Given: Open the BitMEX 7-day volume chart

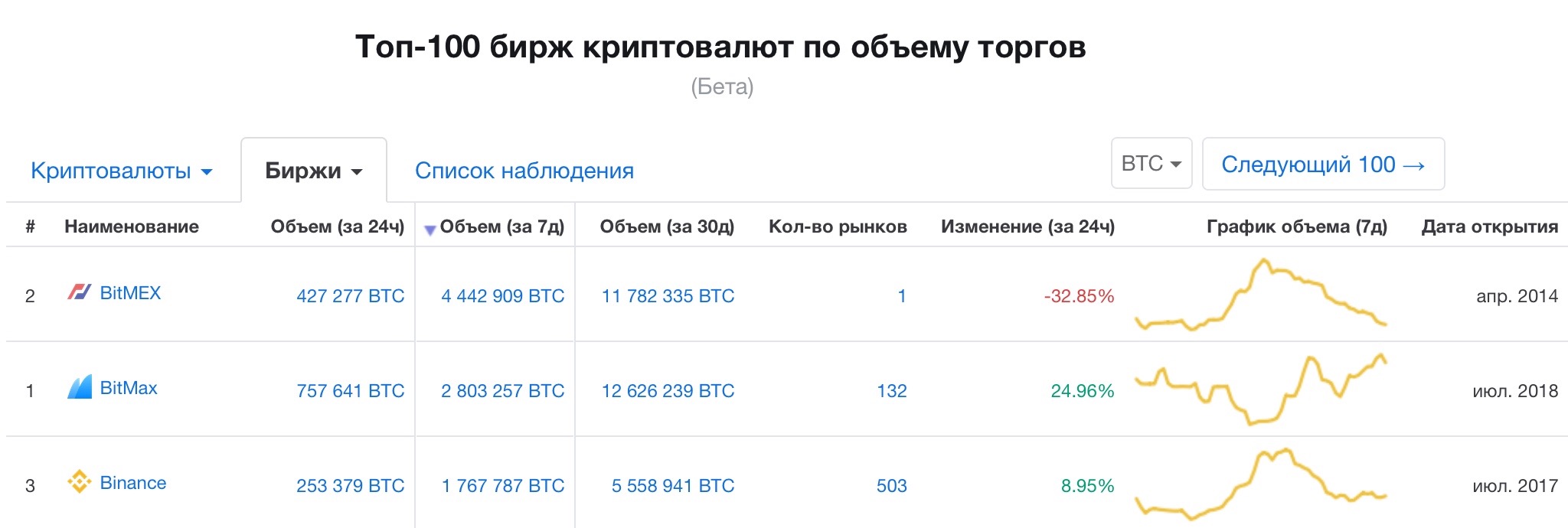Looking at the screenshot, I should [1260, 295].
